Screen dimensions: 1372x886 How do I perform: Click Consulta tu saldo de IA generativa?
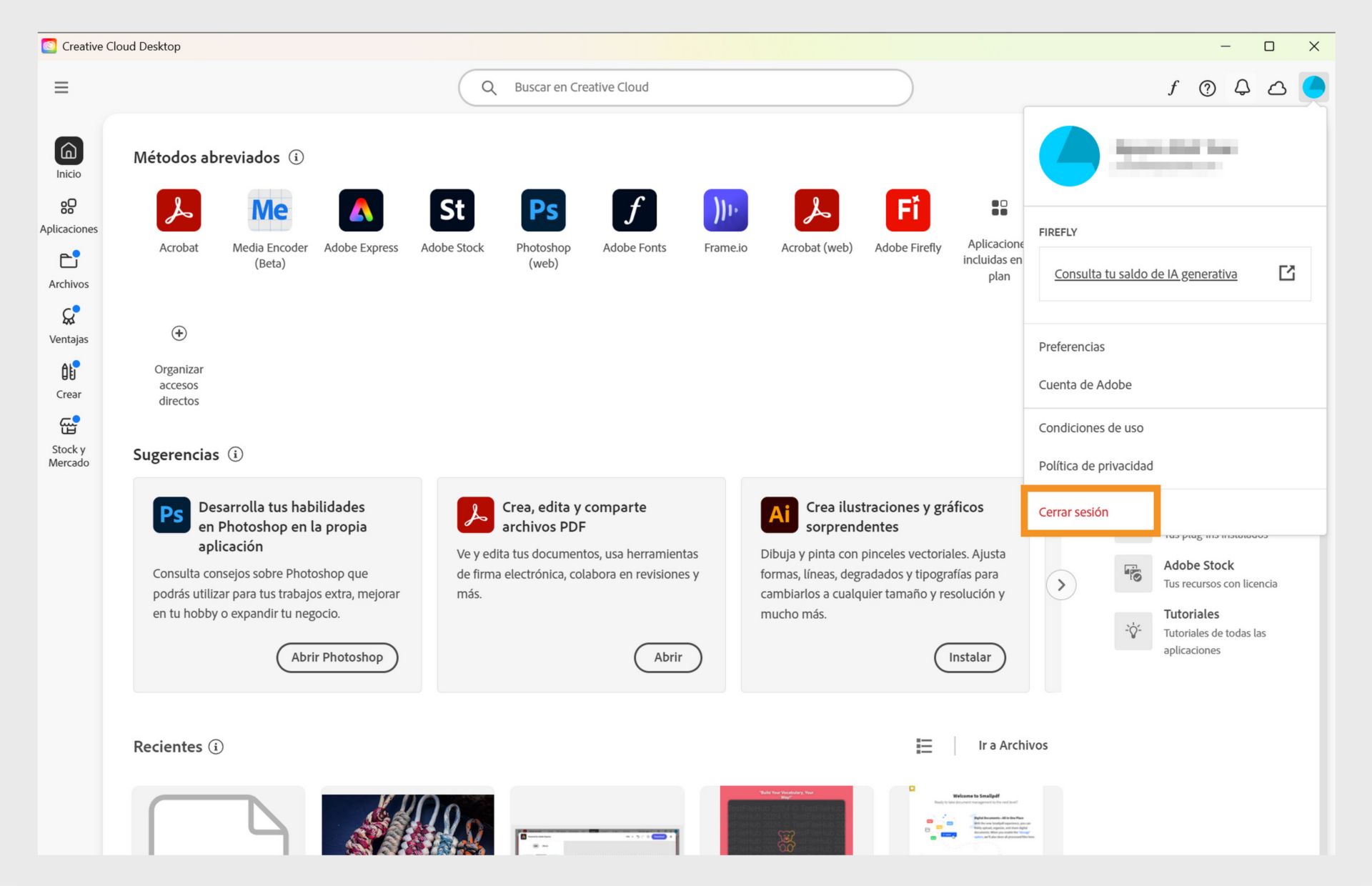[1145, 274]
